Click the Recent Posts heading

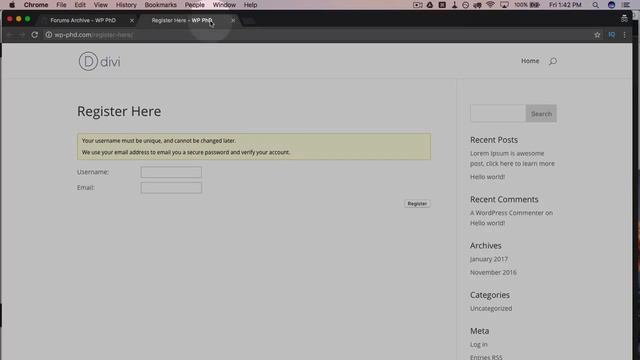(493, 140)
